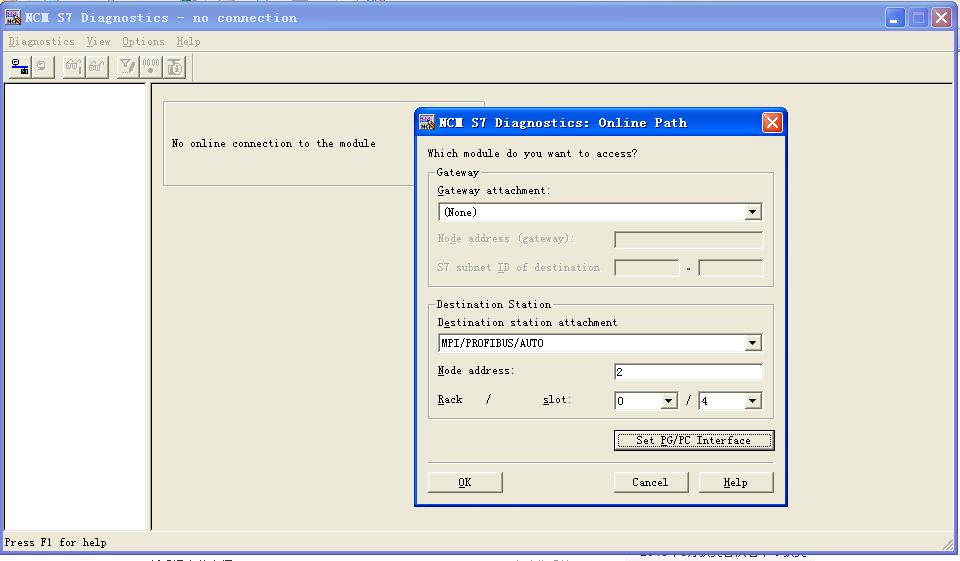Click the Help button in dialog
The image size is (960, 561).
click(x=735, y=483)
